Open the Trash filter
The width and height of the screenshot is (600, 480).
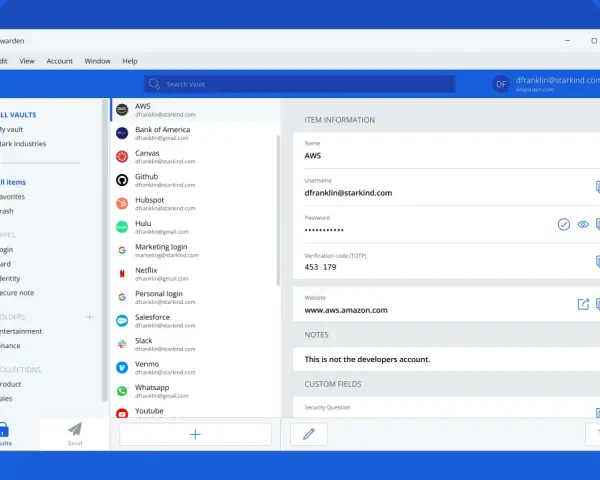(7, 211)
